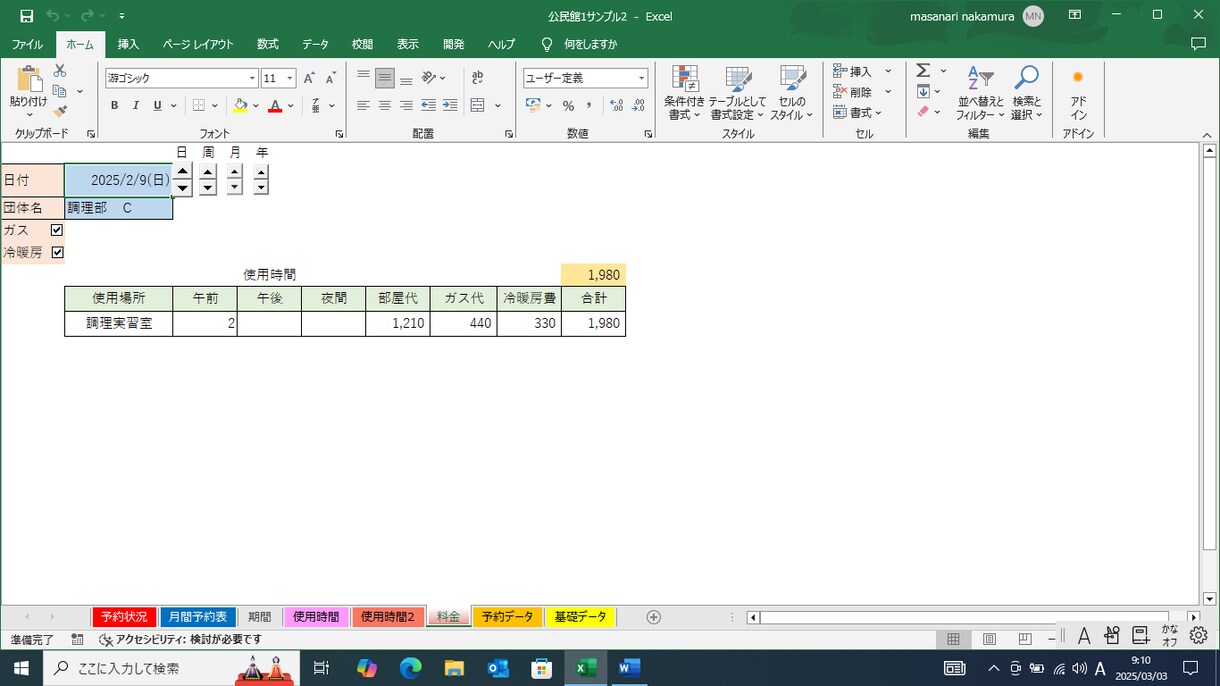The image size is (1220, 686).
Task: Click the Cut scissors icon
Action: click(x=60, y=71)
